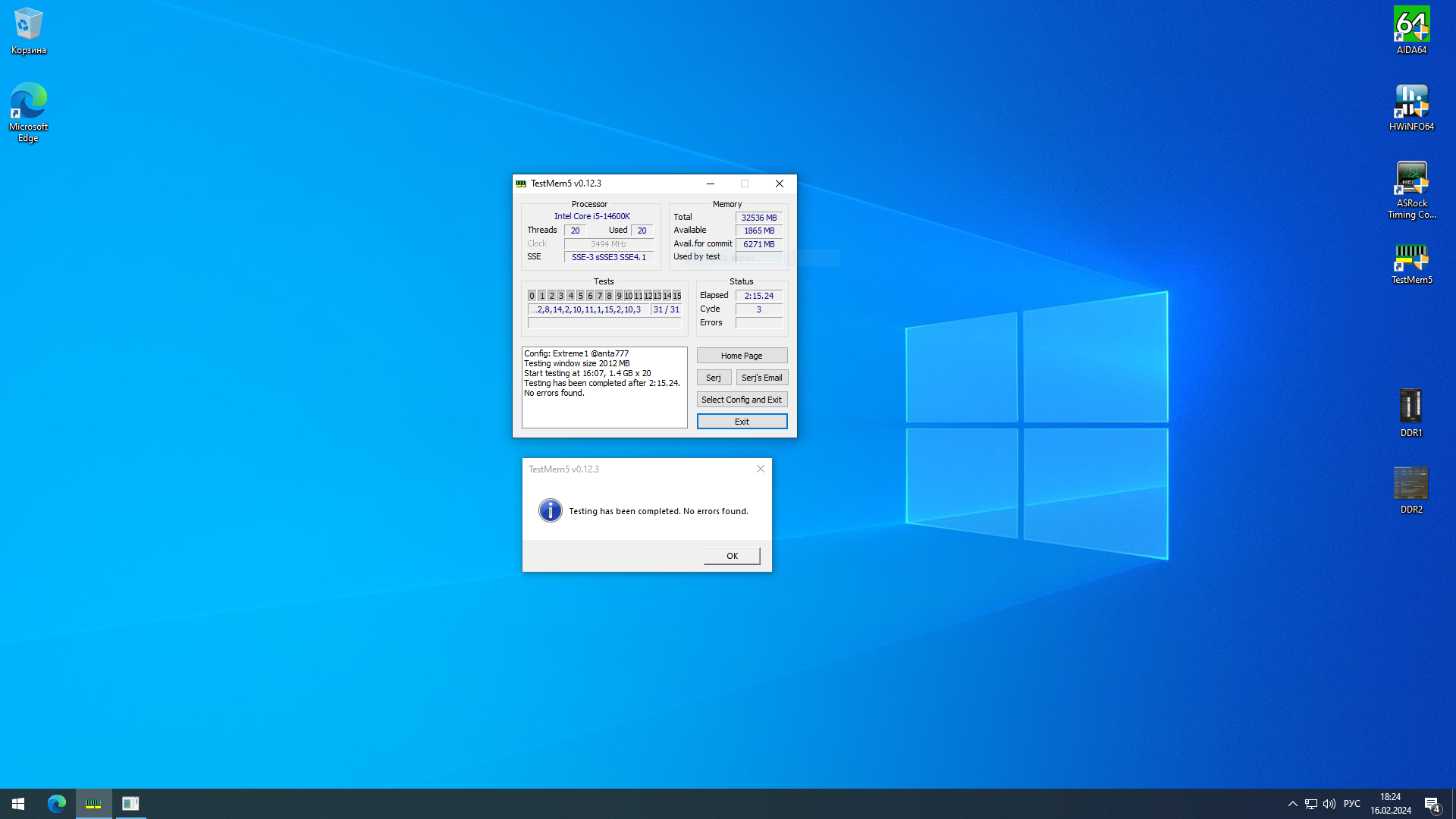This screenshot has width=1456, height=819.
Task: Expand hidden system tray icons chevron
Action: coord(1292,804)
